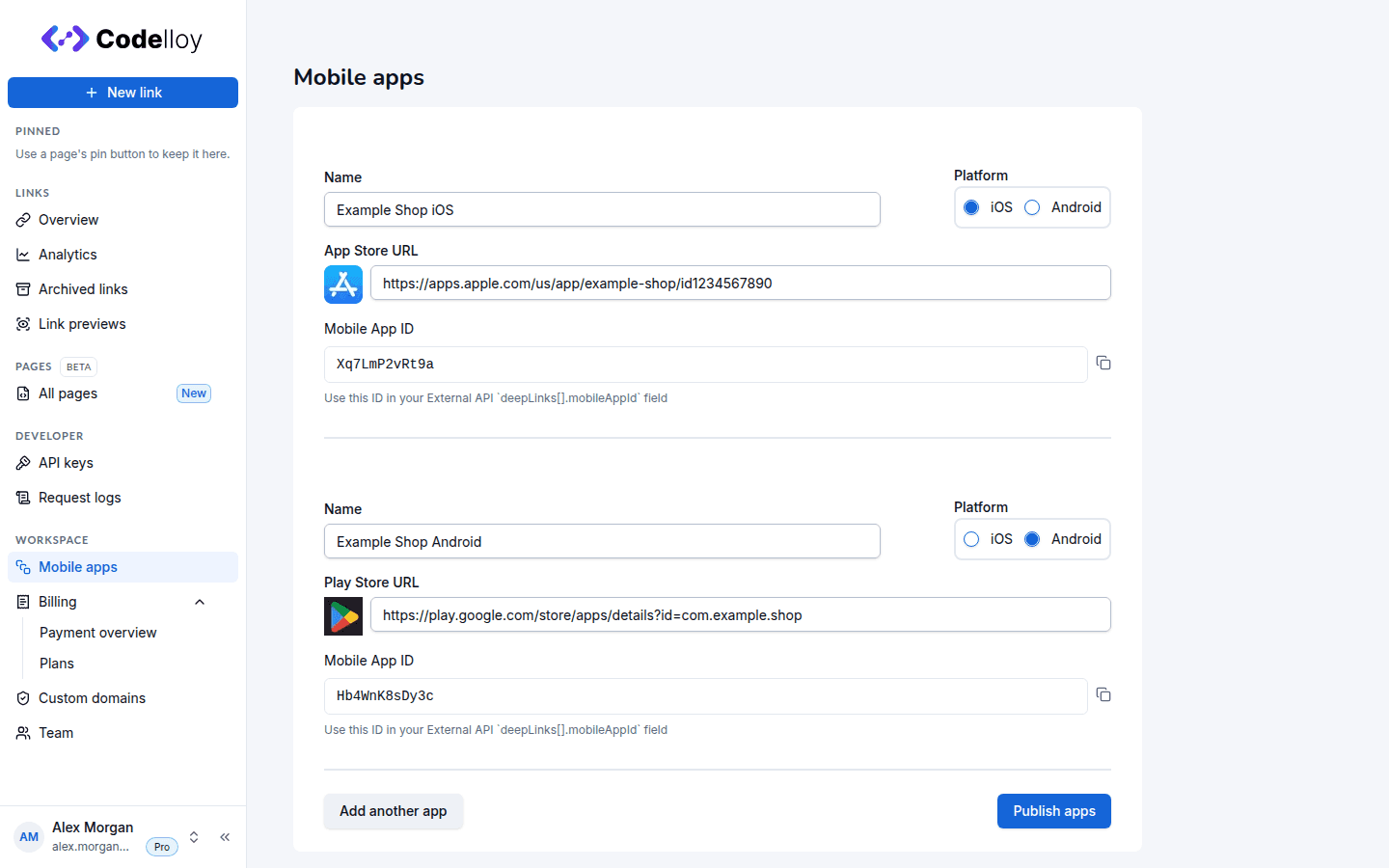The height and width of the screenshot is (868, 1389).
Task: Click the Example Shop iOS name field
Action: tap(602, 209)
